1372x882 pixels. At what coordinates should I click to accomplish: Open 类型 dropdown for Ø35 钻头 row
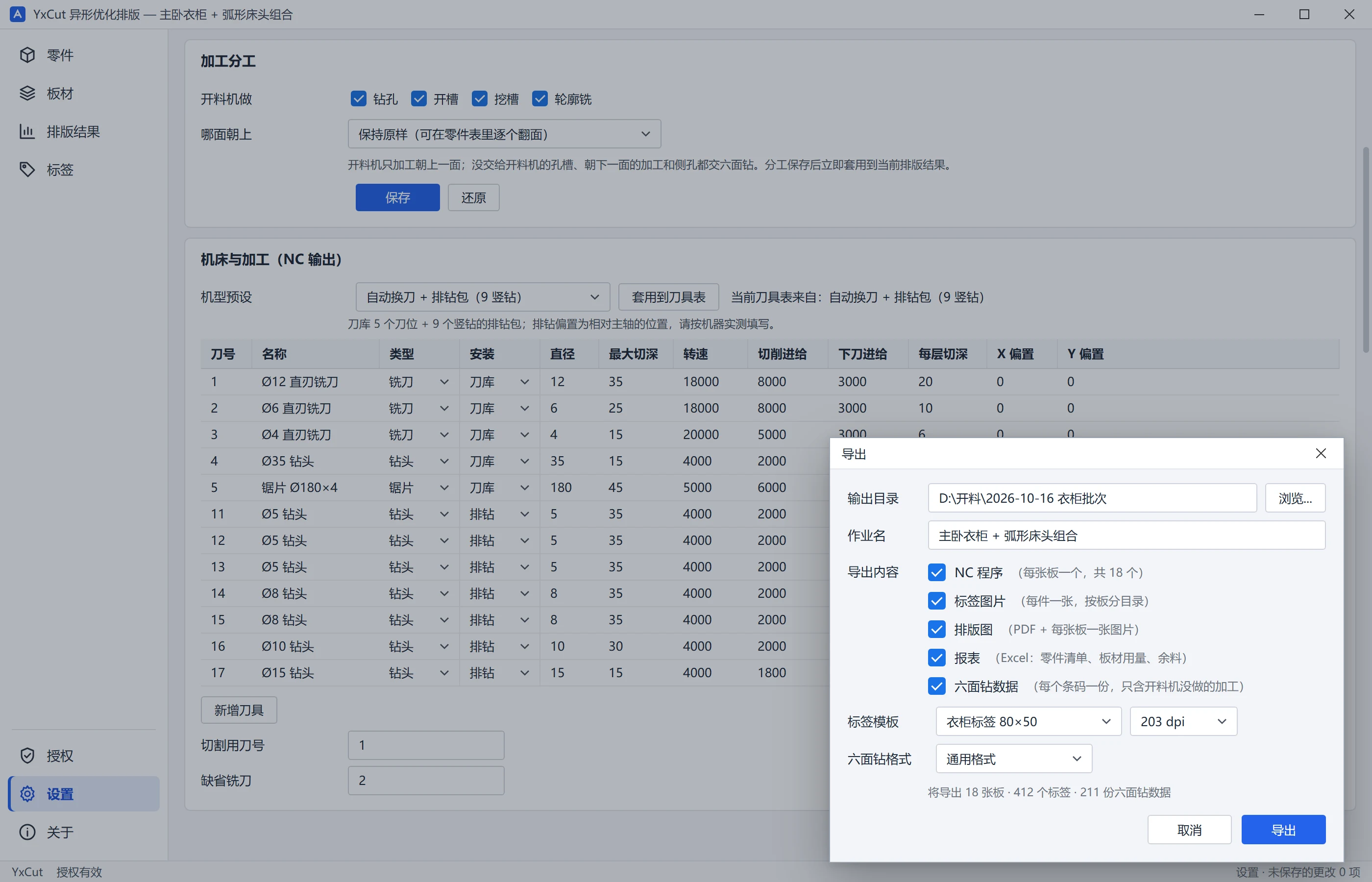pyautogui.click(x=419, y=461)
